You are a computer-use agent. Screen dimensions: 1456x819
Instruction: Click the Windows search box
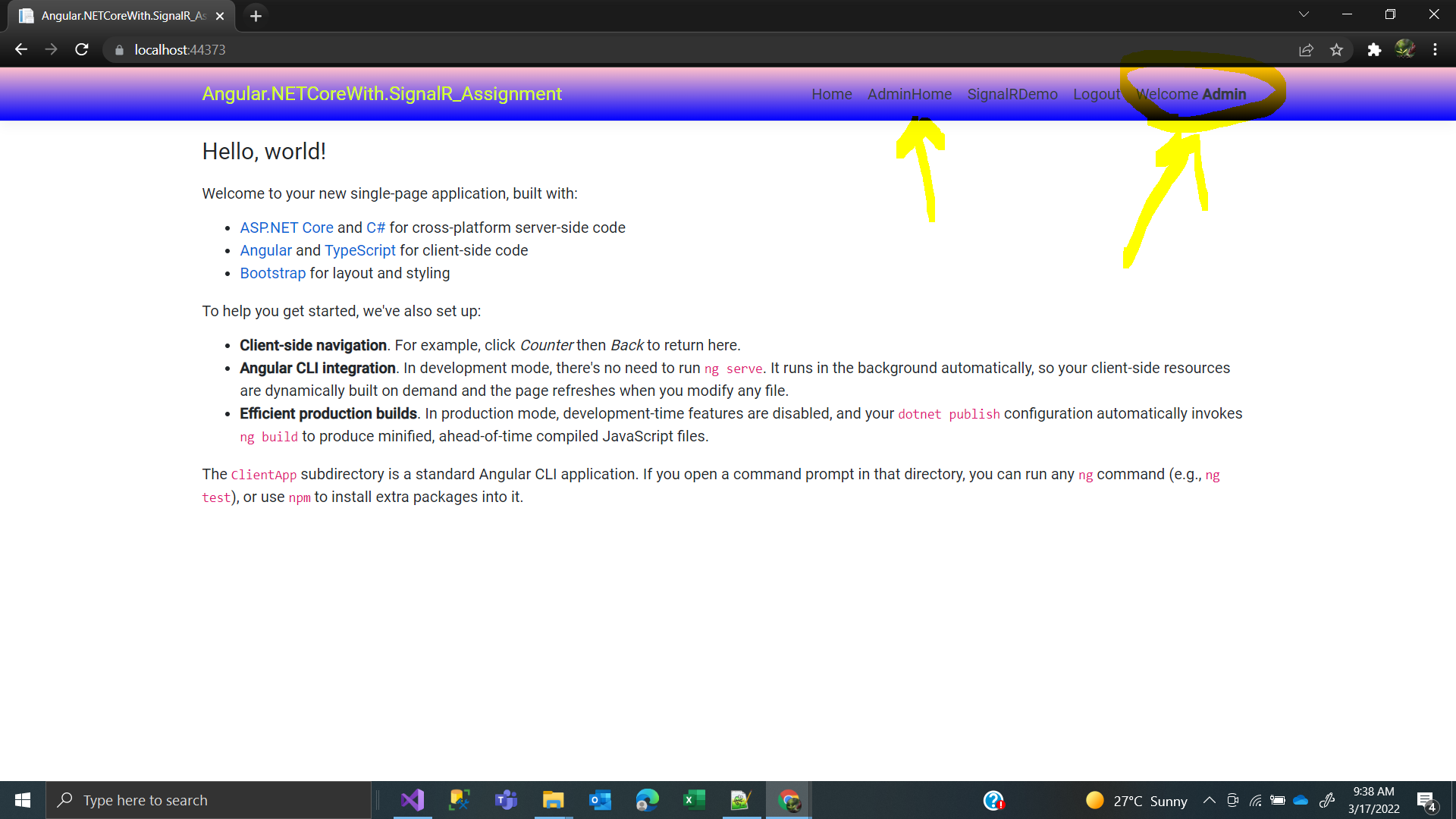[209, 800]
